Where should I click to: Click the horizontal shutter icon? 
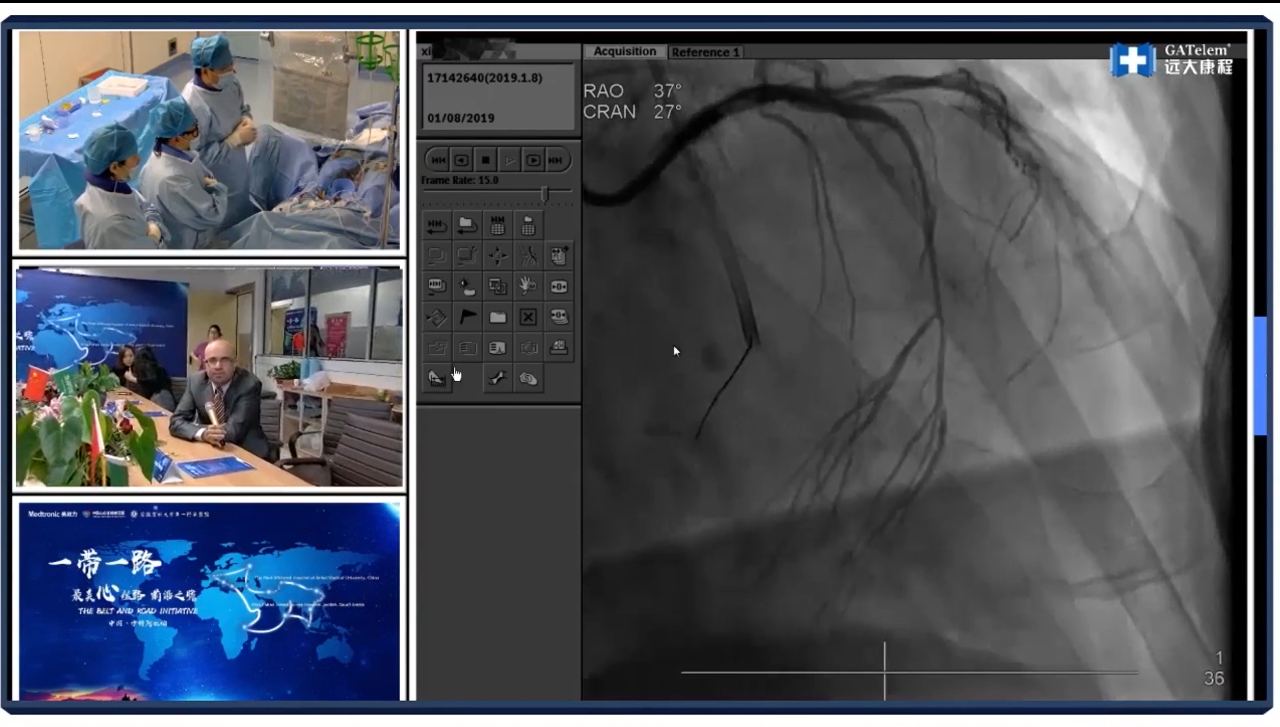click(558, 286)
